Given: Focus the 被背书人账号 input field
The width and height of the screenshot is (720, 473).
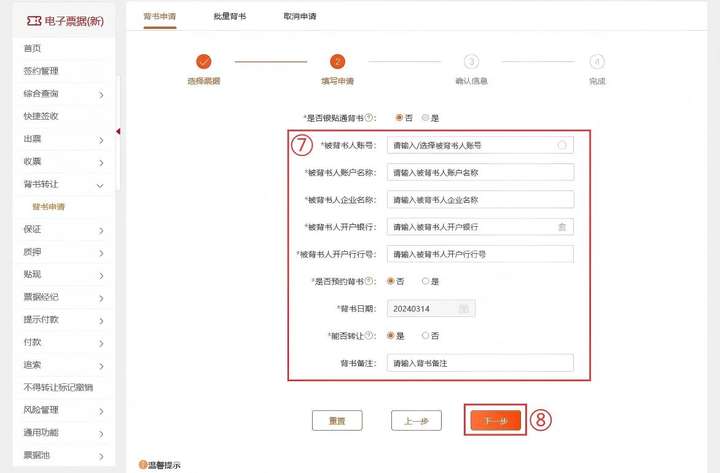Looking at the screenshot, I should tap(480, 145).
